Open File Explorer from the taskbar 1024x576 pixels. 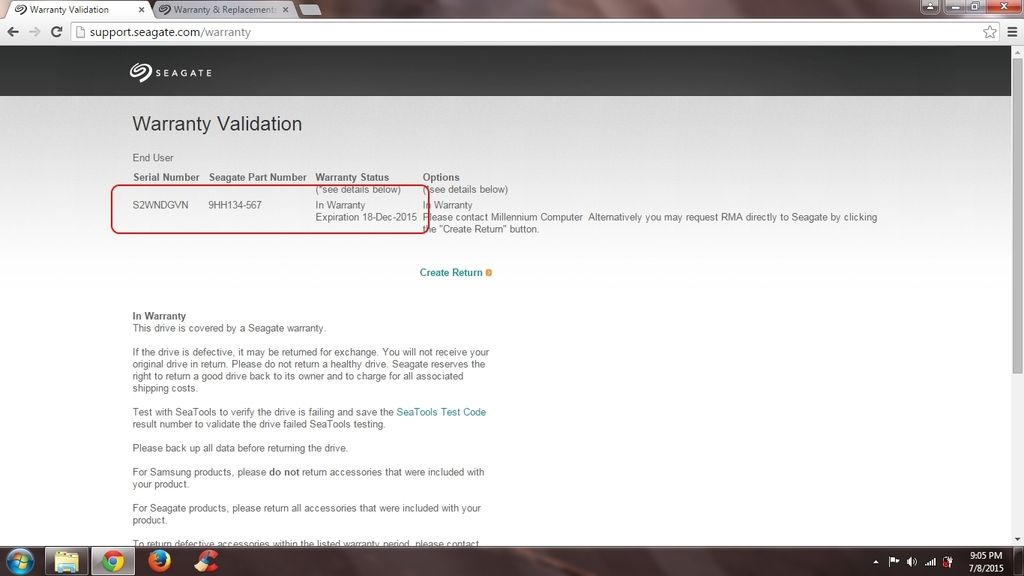pyautogui.click(x=66, y=561)
